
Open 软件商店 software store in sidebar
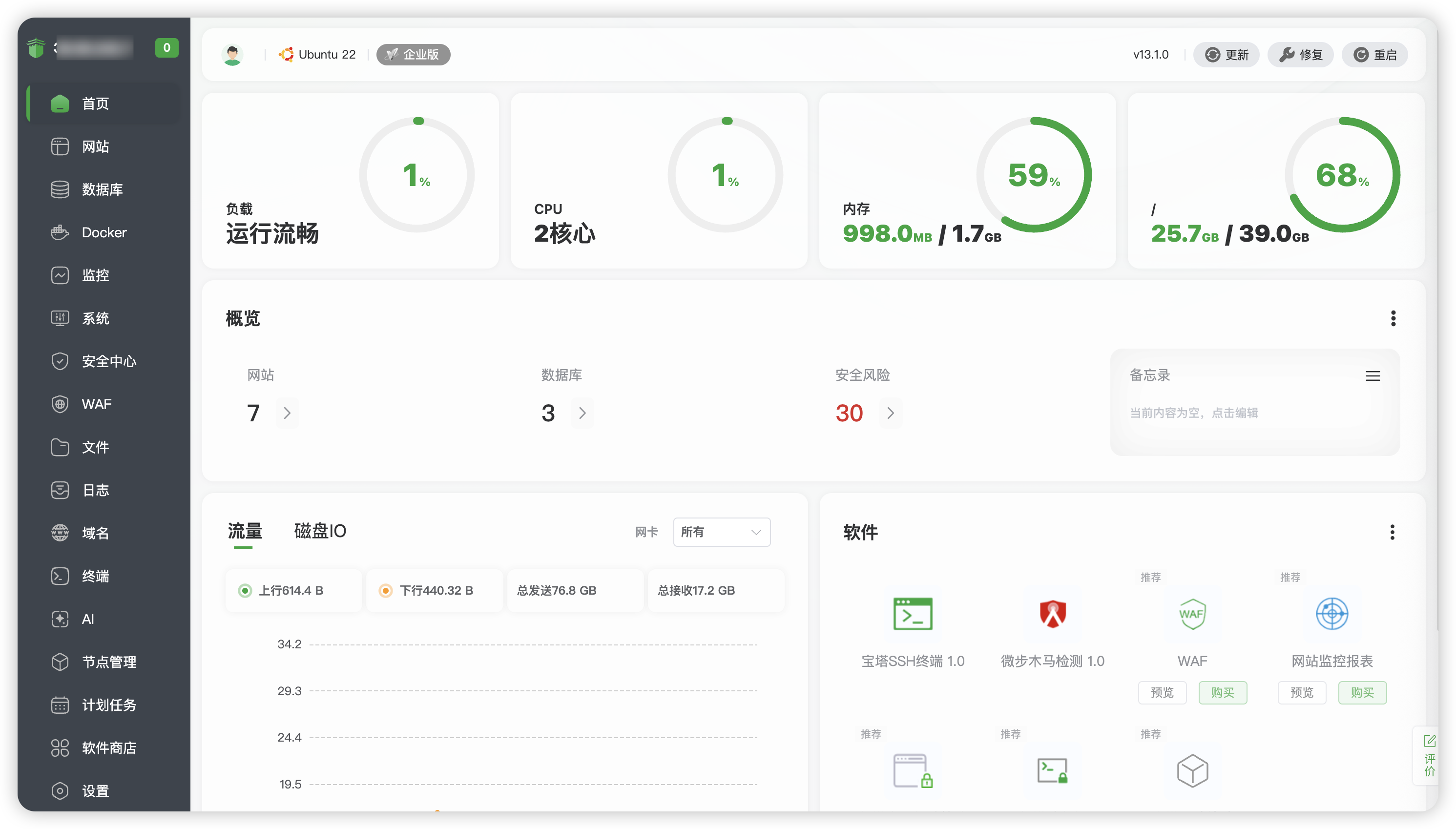pos(104,747)
